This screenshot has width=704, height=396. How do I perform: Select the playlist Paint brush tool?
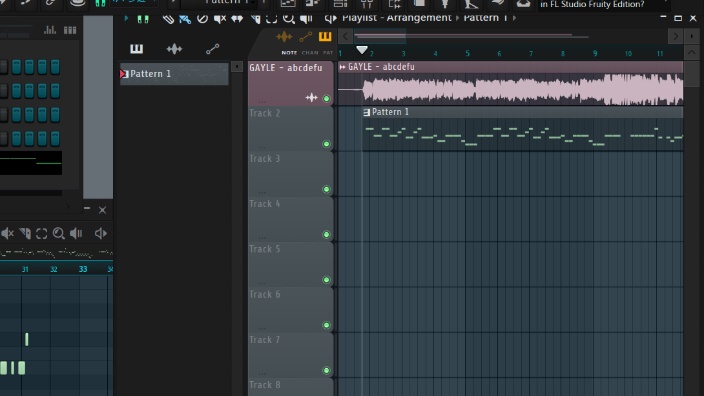coord(185,19)
